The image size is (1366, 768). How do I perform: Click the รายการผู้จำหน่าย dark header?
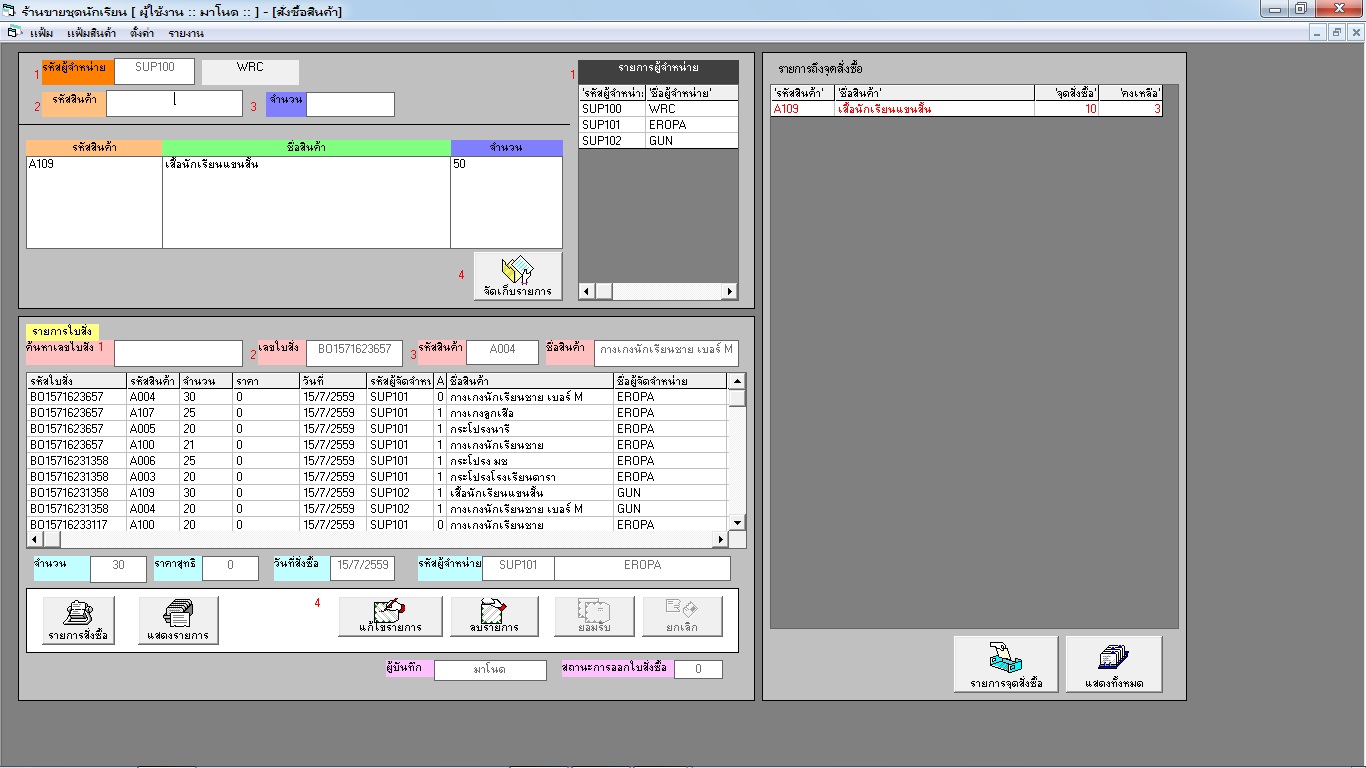(x=658, y=72)
